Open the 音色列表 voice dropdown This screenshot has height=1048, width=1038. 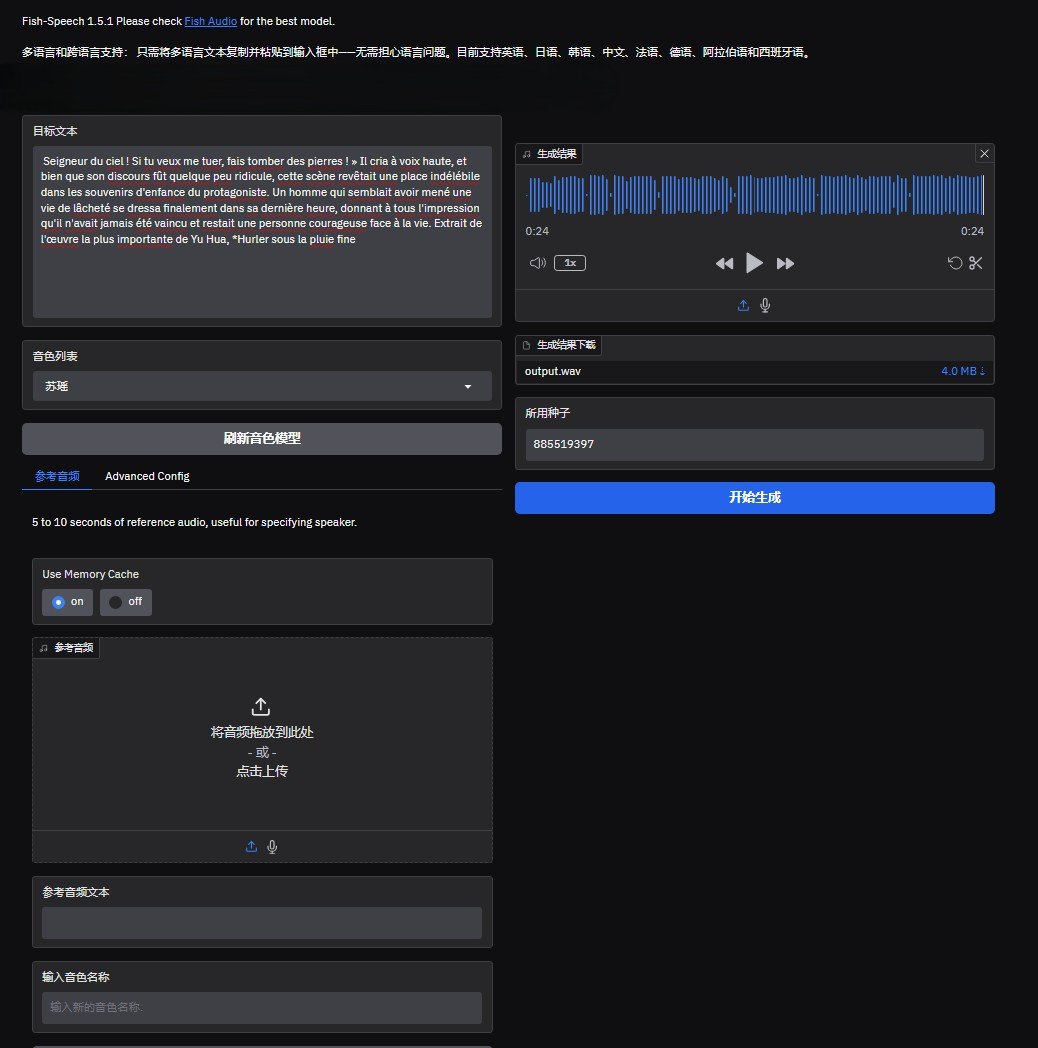coord(262,386)
